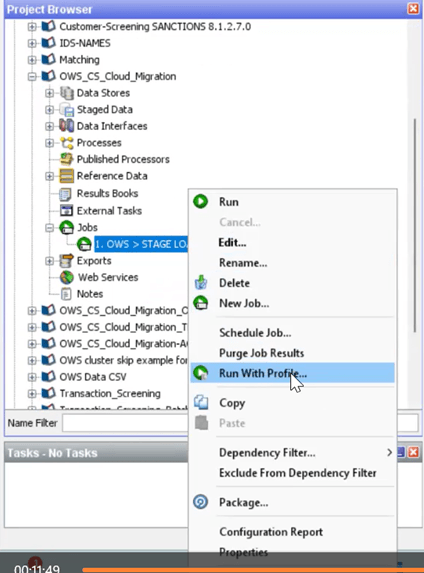Click the External Tasks icon
The width and height of the screenshot is (424, 573).
tap(66, 211)
